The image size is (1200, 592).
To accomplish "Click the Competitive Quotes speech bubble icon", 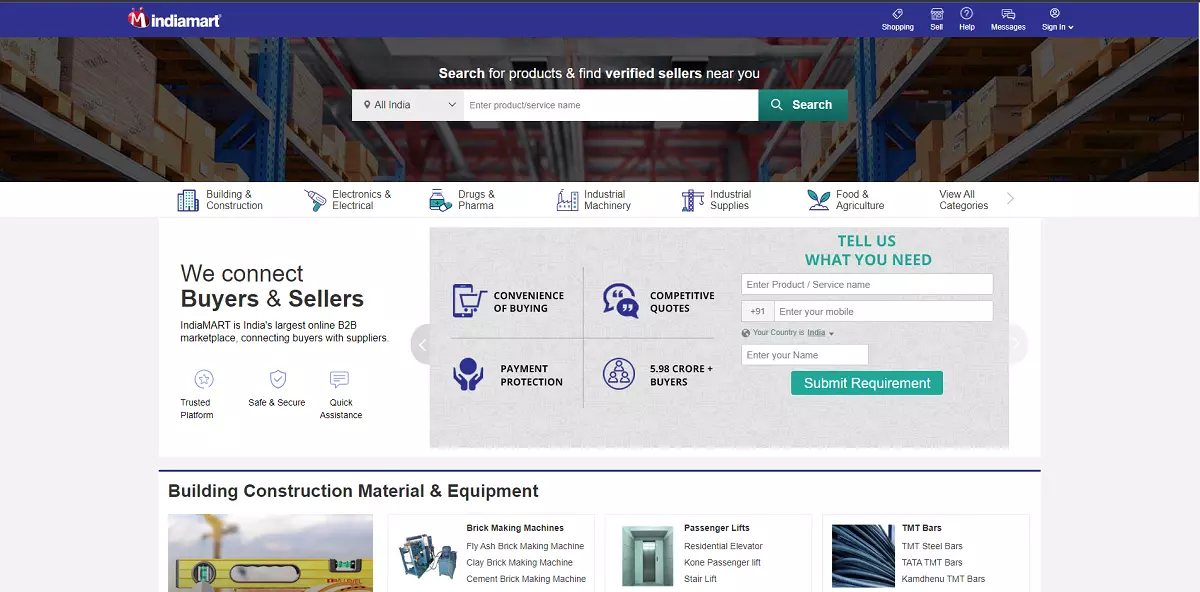I will click(620, 301).
